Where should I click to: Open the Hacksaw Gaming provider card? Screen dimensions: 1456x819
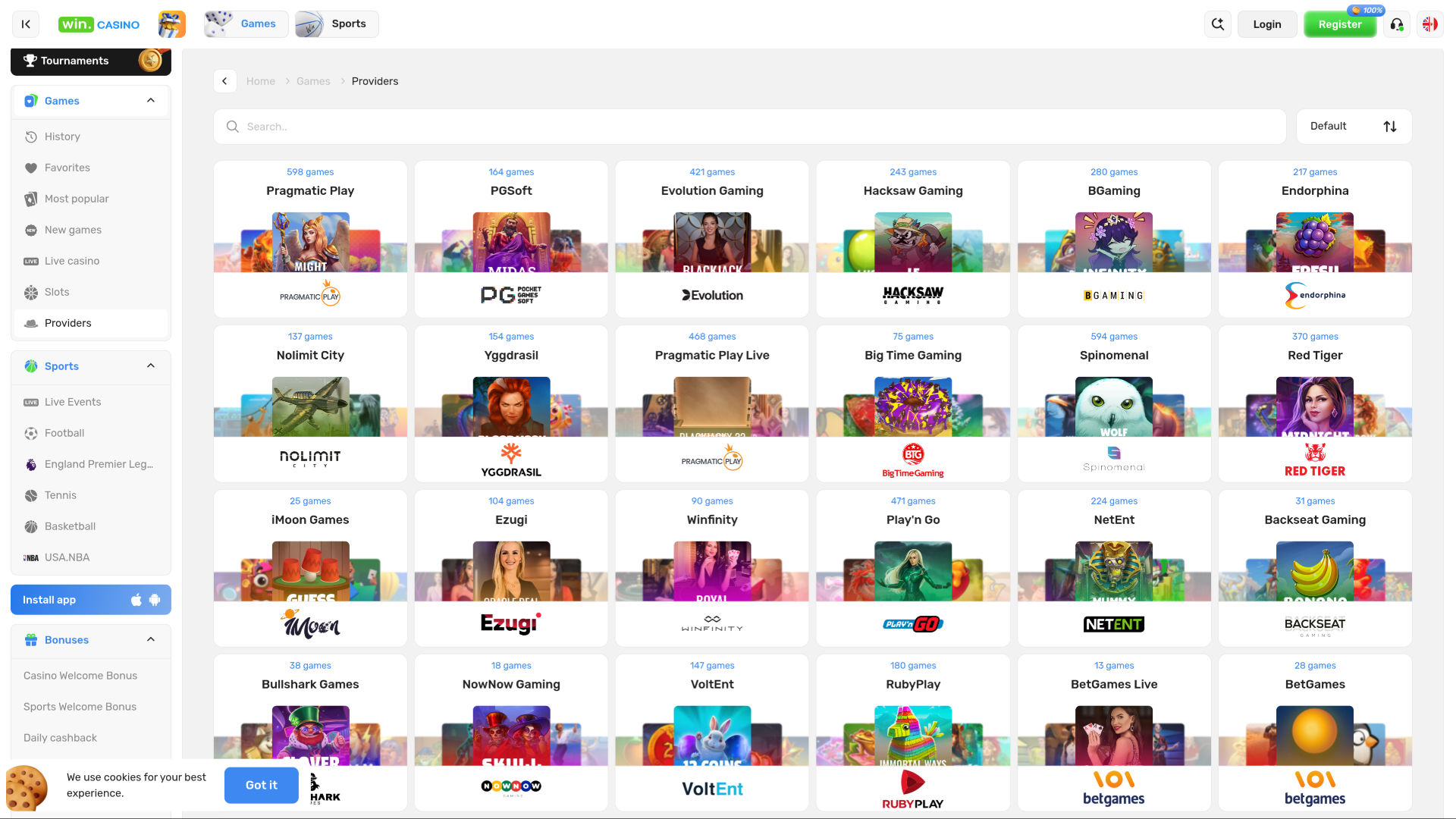(913, 239)
